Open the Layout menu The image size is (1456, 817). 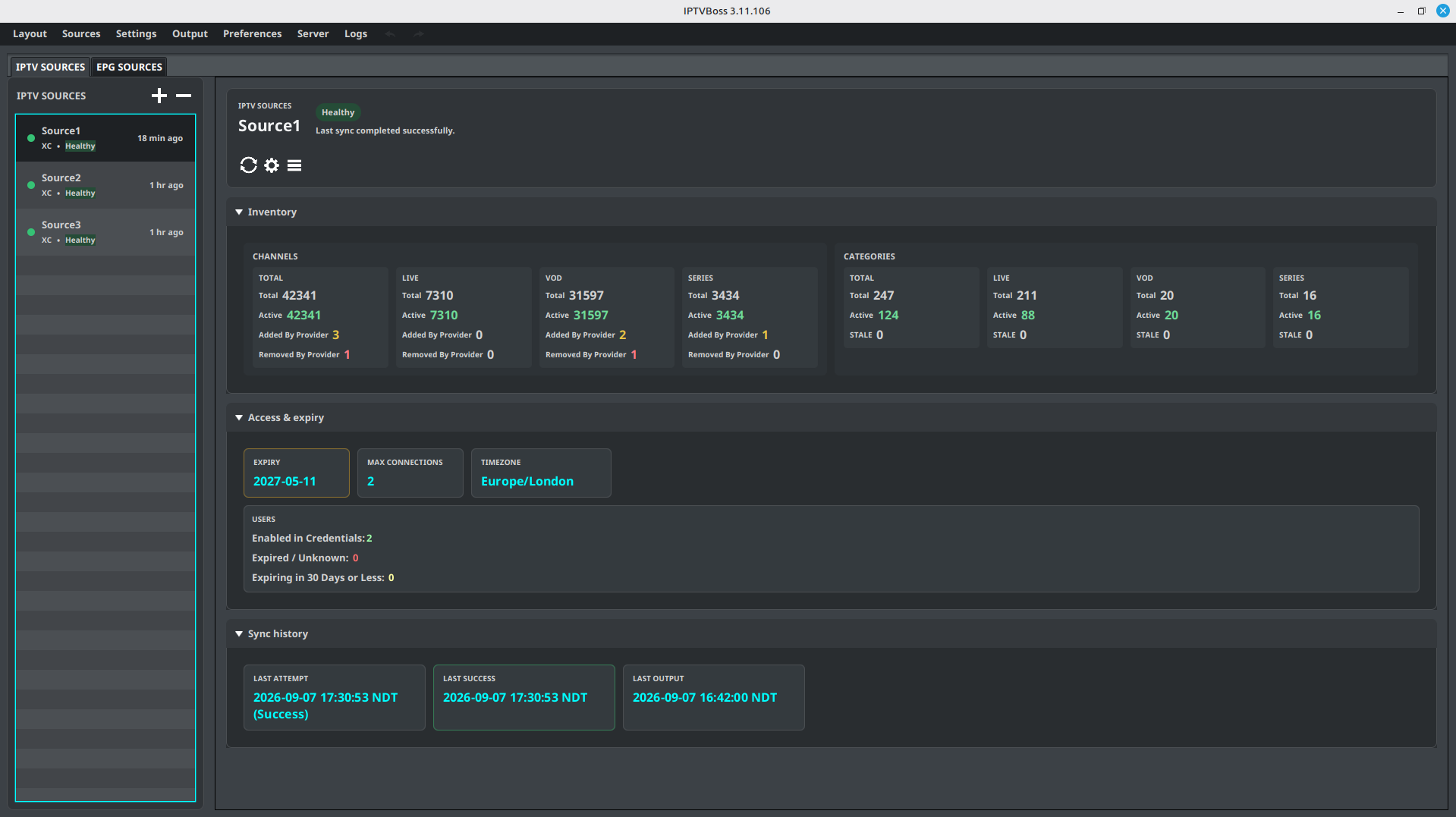pos(30,33)
